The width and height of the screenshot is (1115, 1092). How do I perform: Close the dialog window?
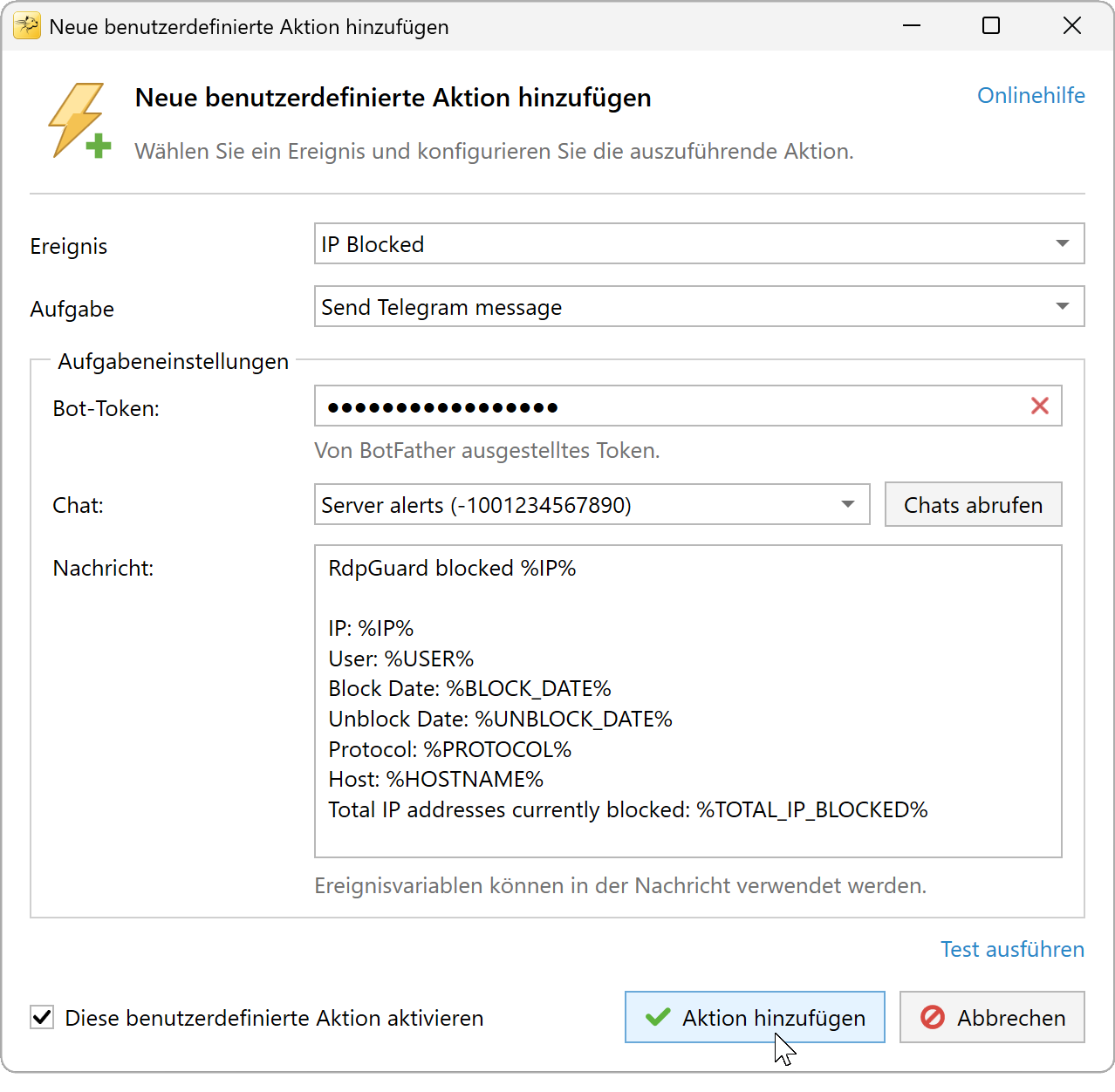[1072, 26]
